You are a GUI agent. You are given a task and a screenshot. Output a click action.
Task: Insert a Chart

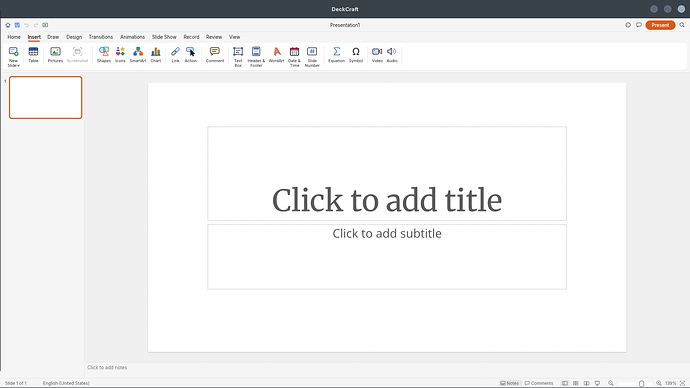click(156, 55)
